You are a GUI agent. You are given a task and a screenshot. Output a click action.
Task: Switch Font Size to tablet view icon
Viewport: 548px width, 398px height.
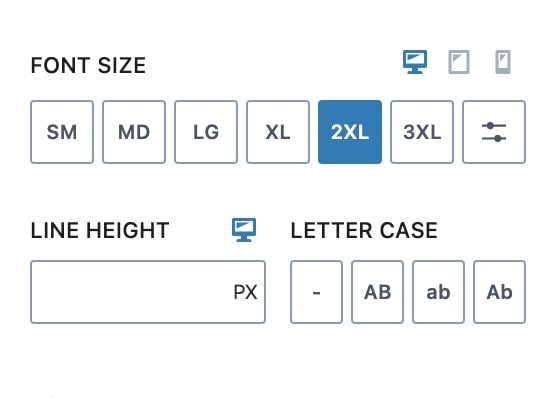click(459, 62)
